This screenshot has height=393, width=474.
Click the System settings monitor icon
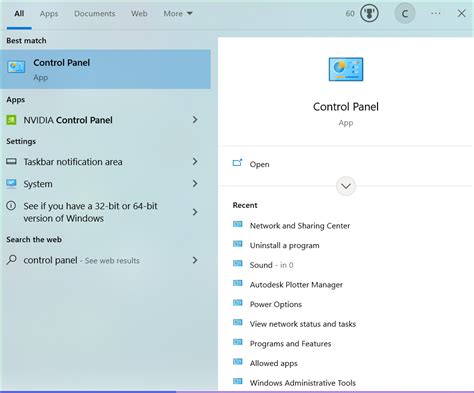tap(11, 184)
